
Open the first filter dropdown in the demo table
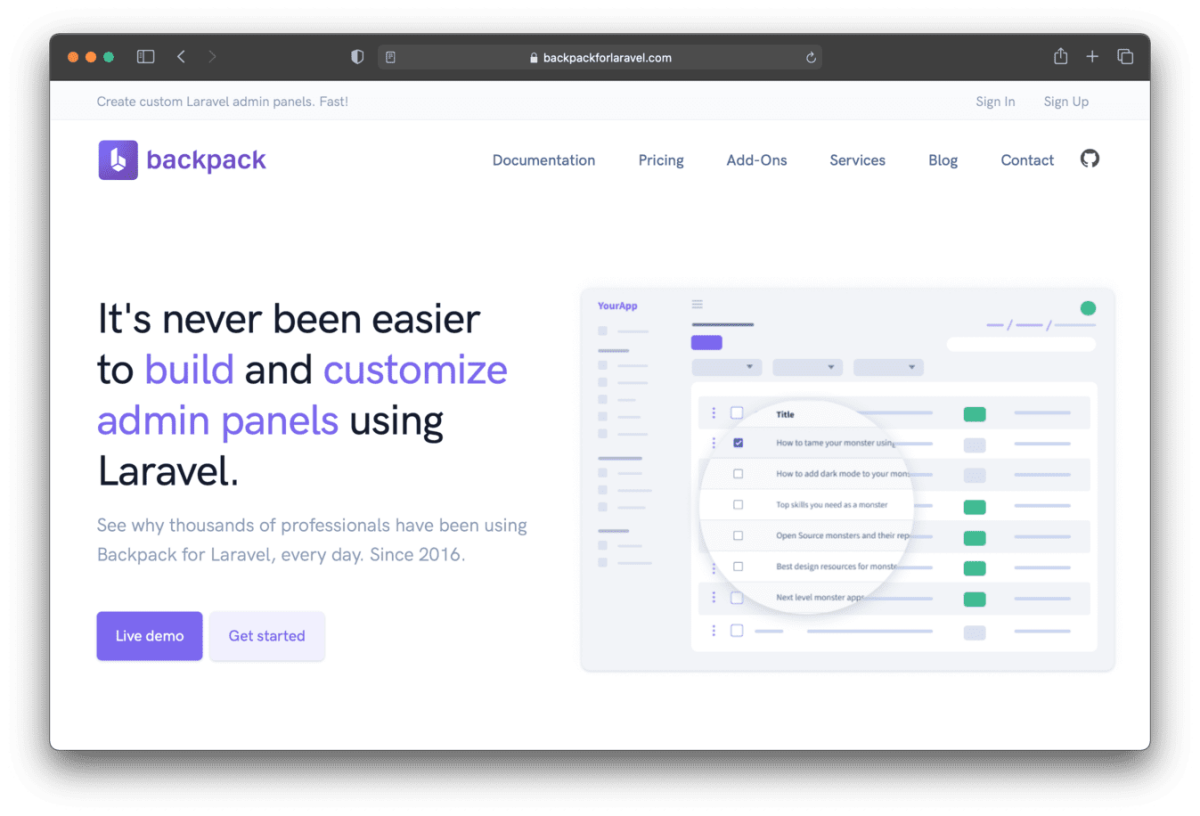tap(726, 367)
